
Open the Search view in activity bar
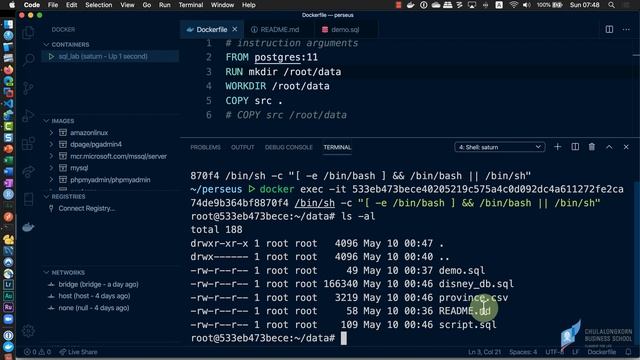pos(28,60)
